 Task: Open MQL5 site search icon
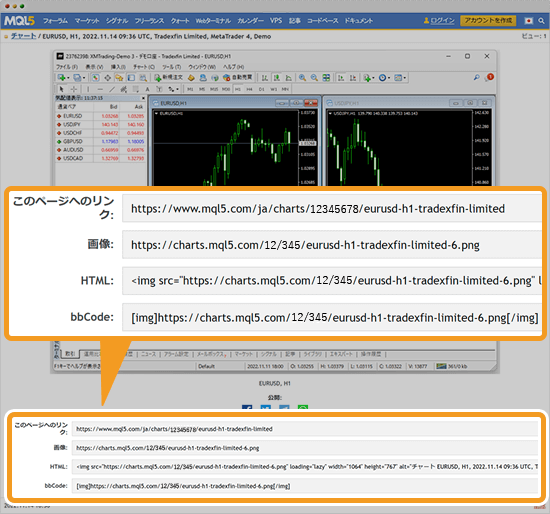(x=541, y=21)
